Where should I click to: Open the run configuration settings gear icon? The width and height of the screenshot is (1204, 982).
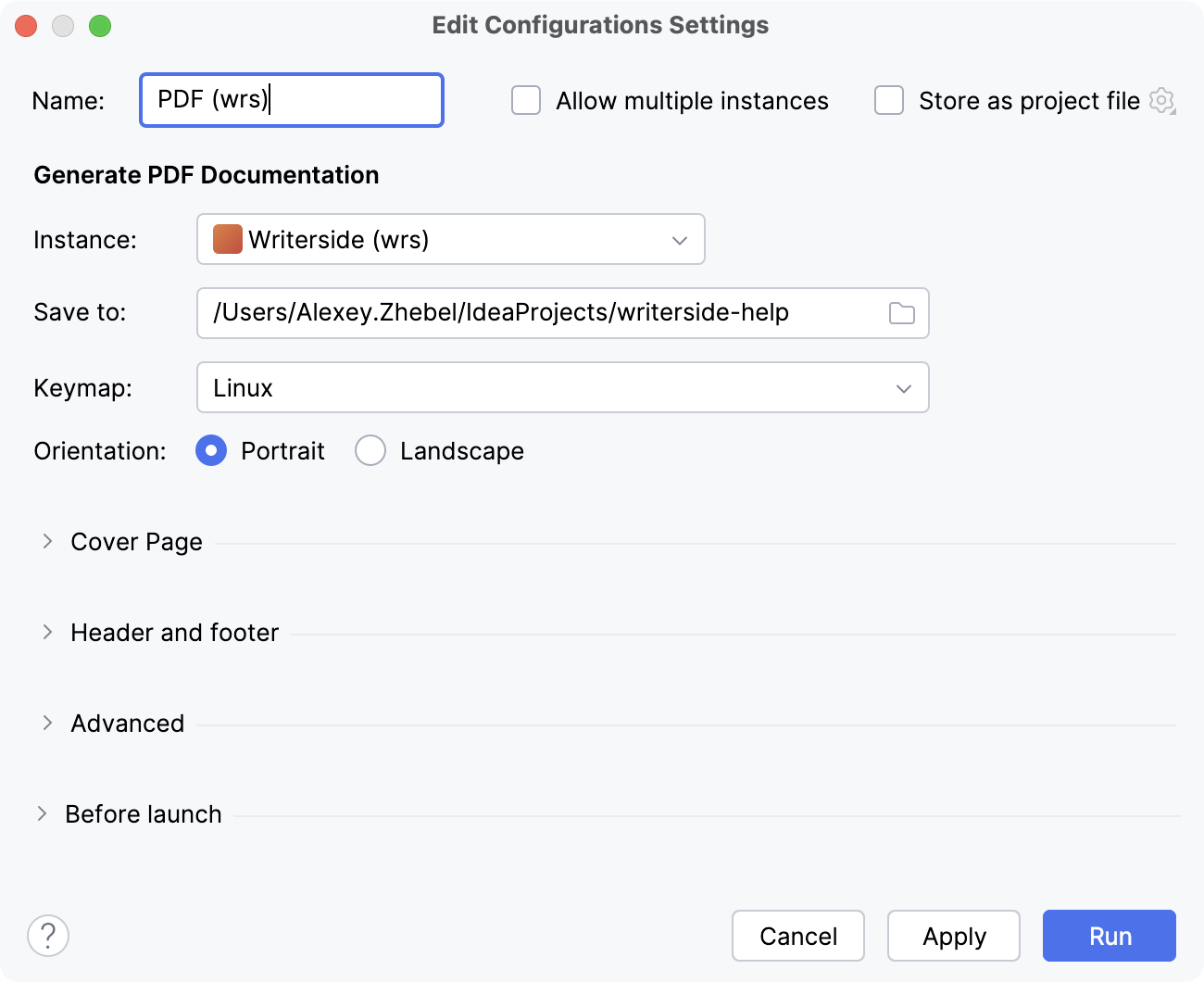tap(1161, 101)
